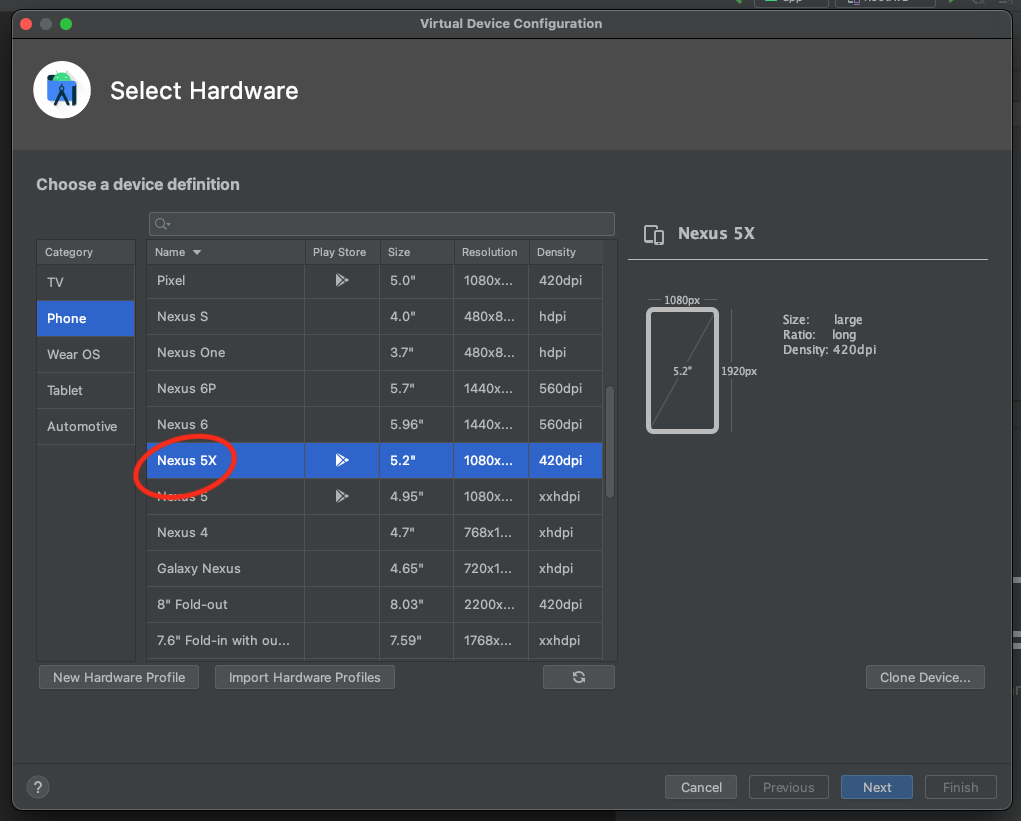Click the Finish button
1021x821 pixels.
(x=960, y=787)
